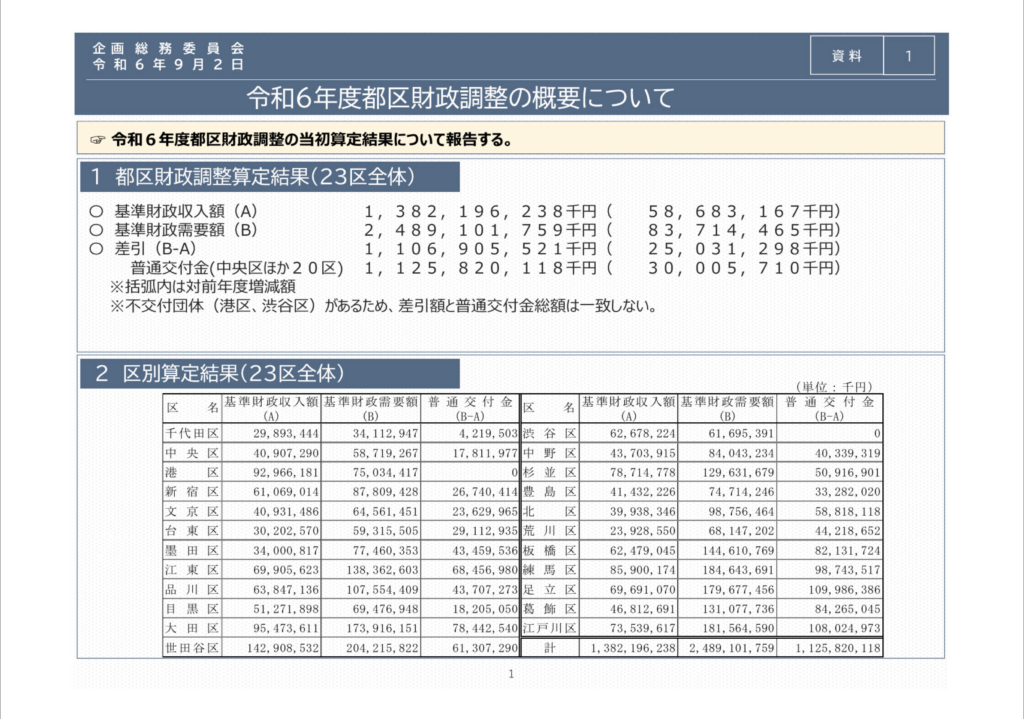Click 足立区 grant value 109,986,386
The image size is (1024, 719).
[844, 590]
